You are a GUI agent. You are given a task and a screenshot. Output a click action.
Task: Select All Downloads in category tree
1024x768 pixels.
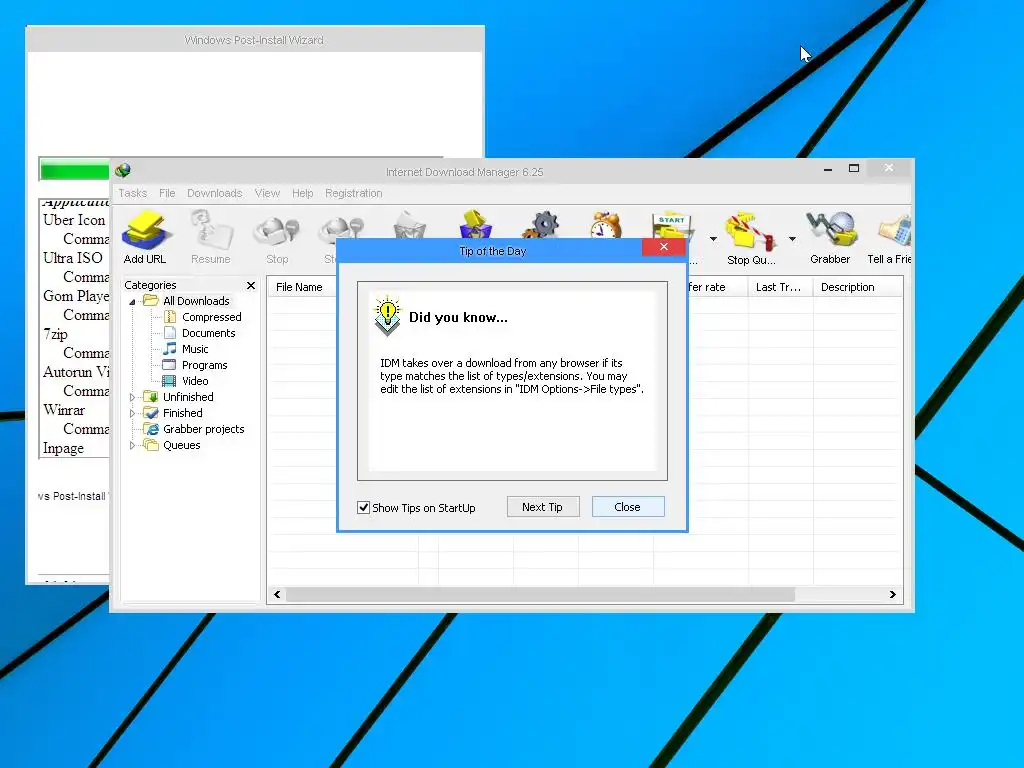tap(196, 301)
